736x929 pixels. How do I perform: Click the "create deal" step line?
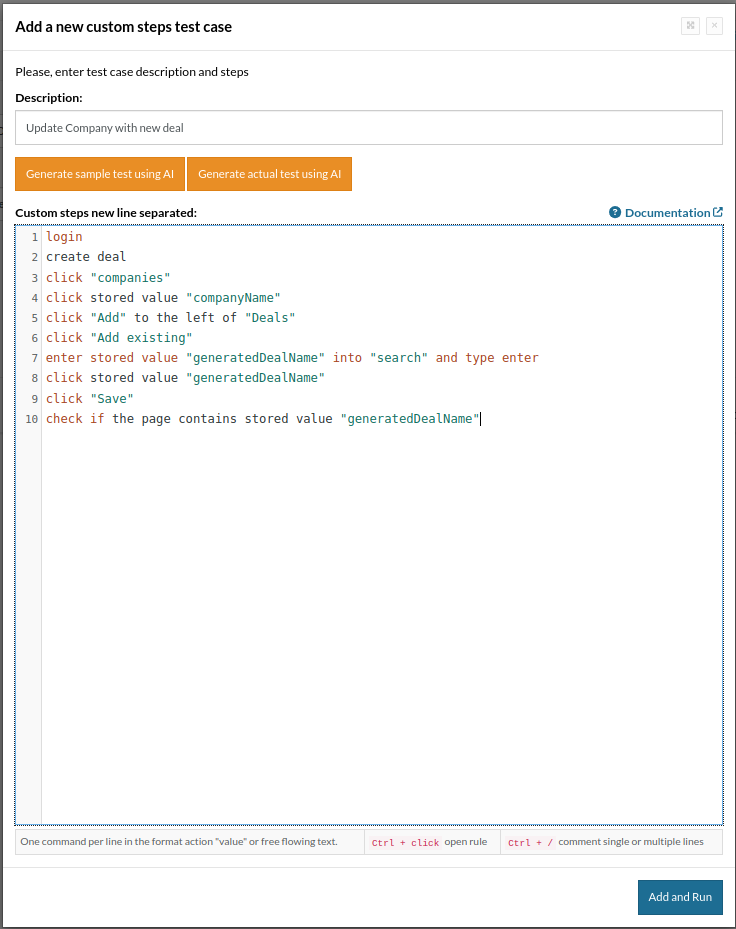(86, 258)
